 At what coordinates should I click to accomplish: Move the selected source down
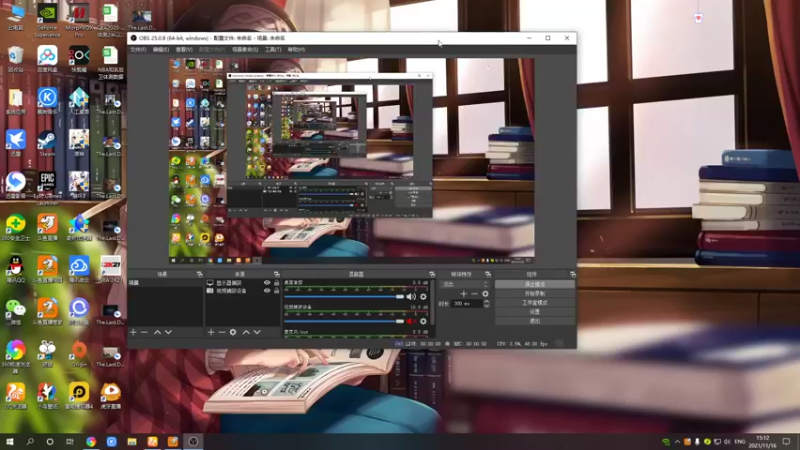[x=257, y=332]
